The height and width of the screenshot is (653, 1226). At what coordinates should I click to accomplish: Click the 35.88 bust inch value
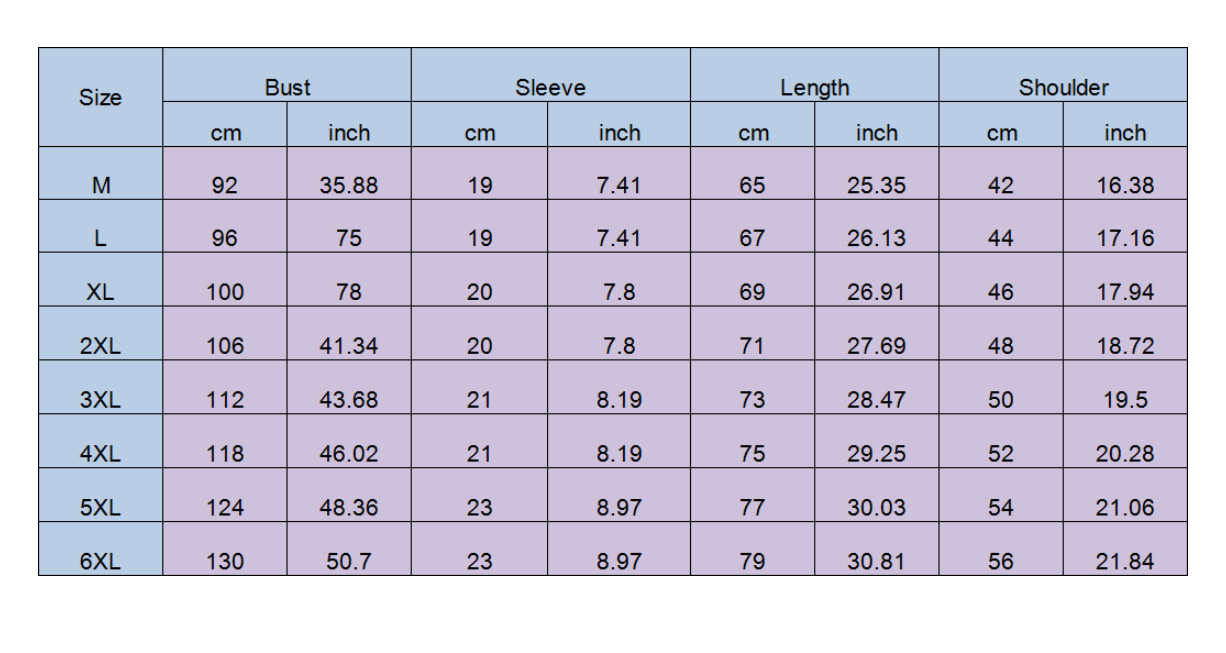tap(348, 185)
